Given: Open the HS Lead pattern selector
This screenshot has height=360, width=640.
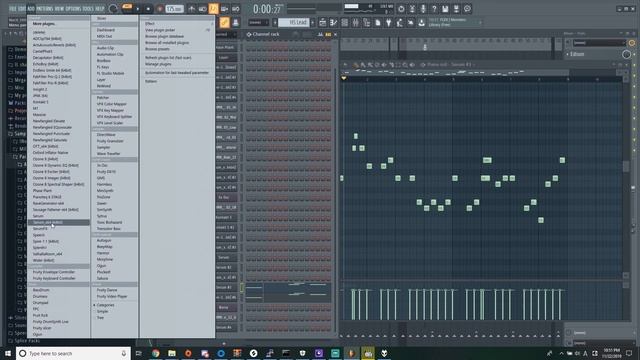Looking at the screenshot, I should 293,22.
